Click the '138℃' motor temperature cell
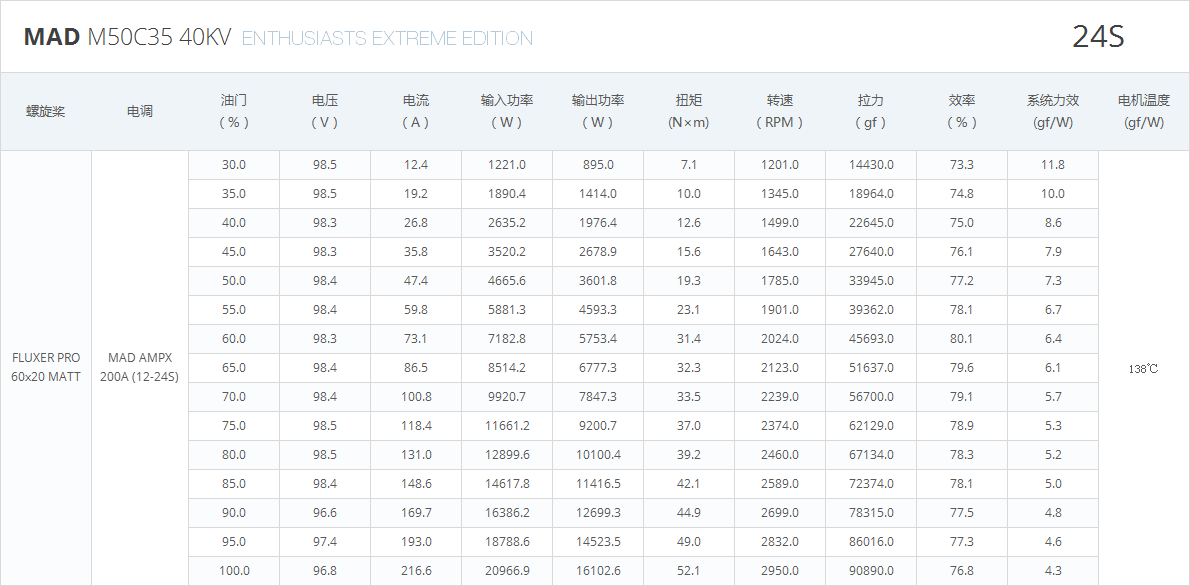Viewport: 1190px width, 586px height. (1144, 369)
